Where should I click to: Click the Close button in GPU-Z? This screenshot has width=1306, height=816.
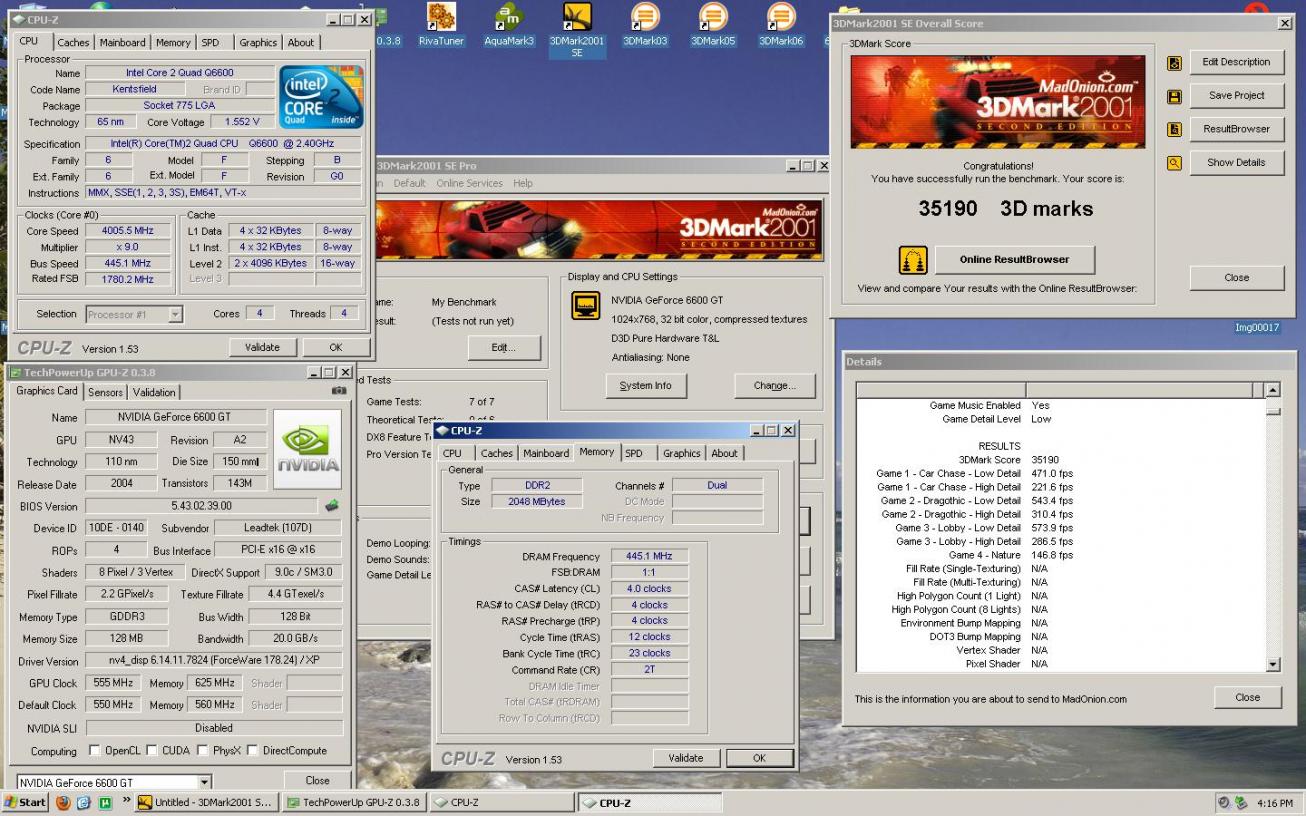pyautogui.click(x=317, y=780)
